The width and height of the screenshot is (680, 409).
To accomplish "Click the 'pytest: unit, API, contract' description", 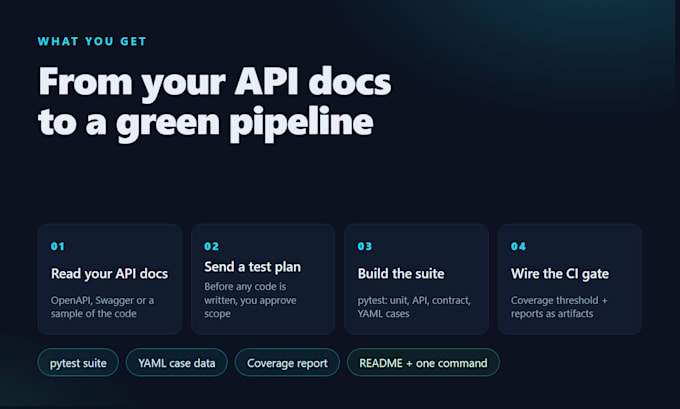I will 414,307.
